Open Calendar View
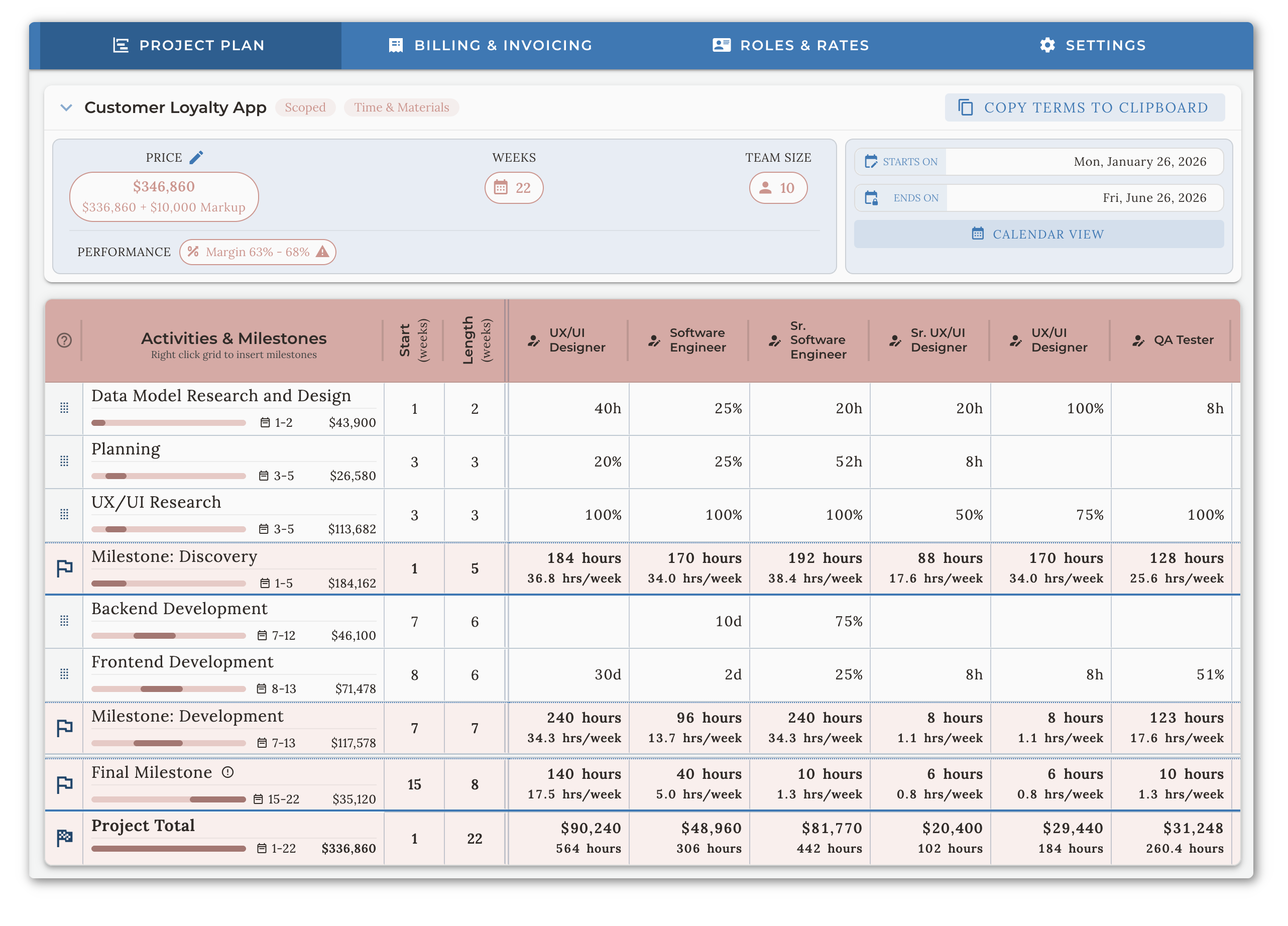Screen dimensions: 1288x926 click(1039, 234)
